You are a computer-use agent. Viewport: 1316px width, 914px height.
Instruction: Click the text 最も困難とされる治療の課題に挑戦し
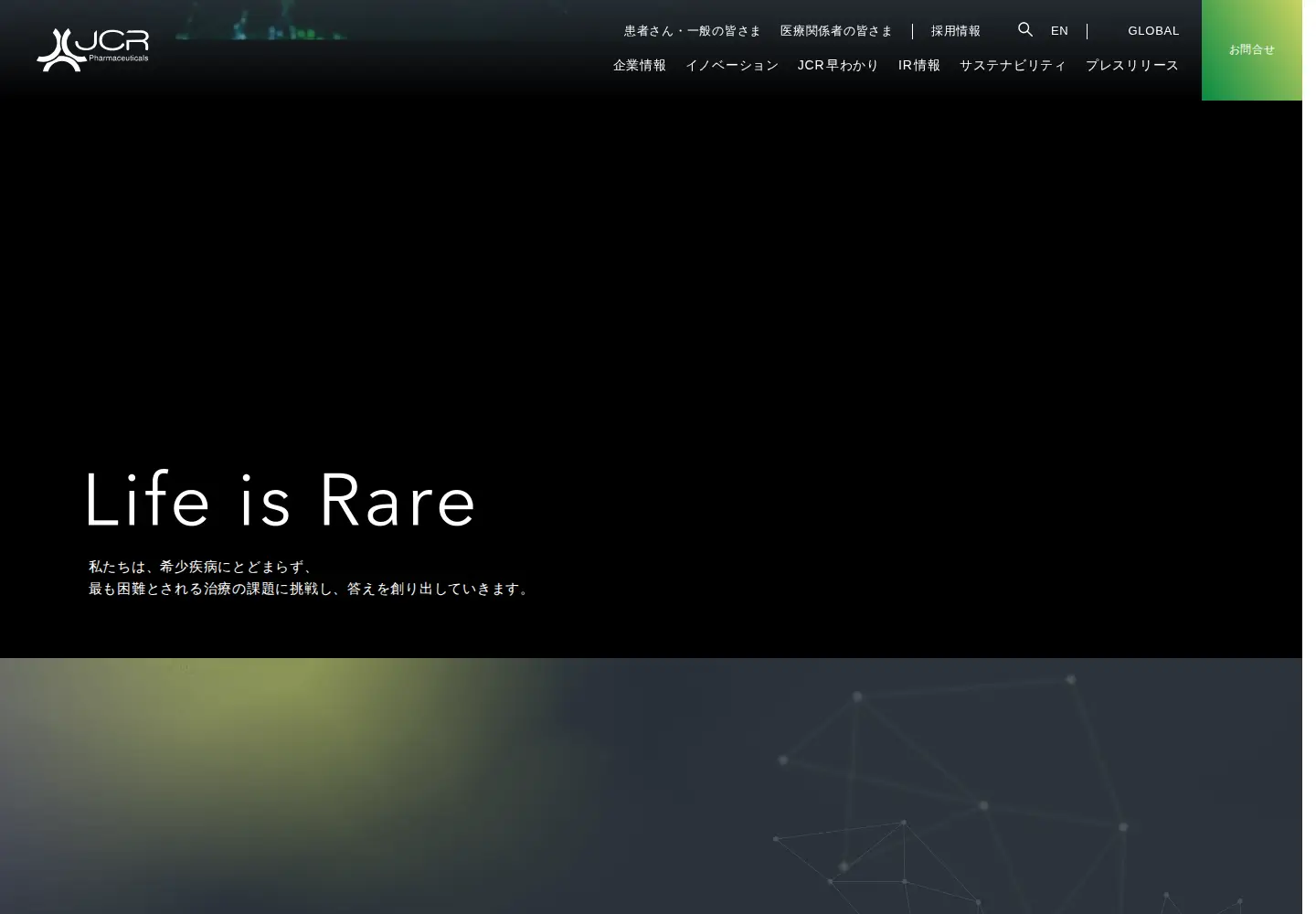click(209, 589)
